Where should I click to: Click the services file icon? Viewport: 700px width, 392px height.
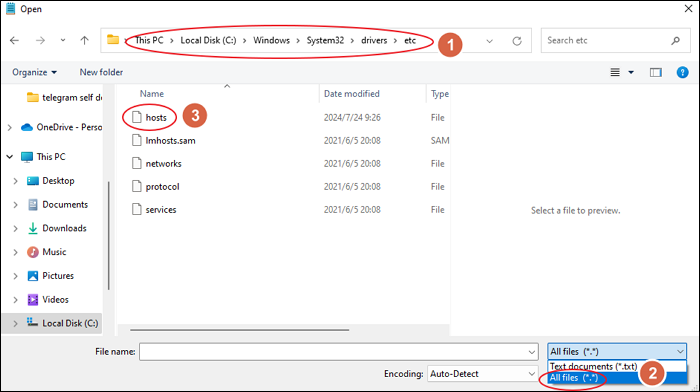point(137,209)
